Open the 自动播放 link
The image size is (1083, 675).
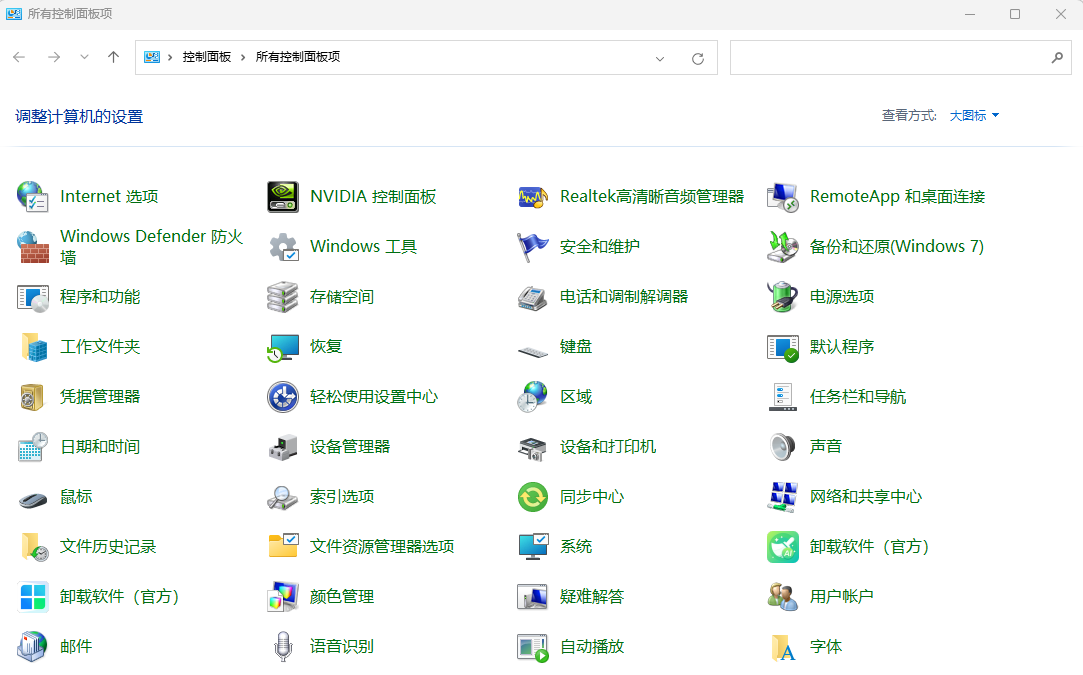[592, 647]
